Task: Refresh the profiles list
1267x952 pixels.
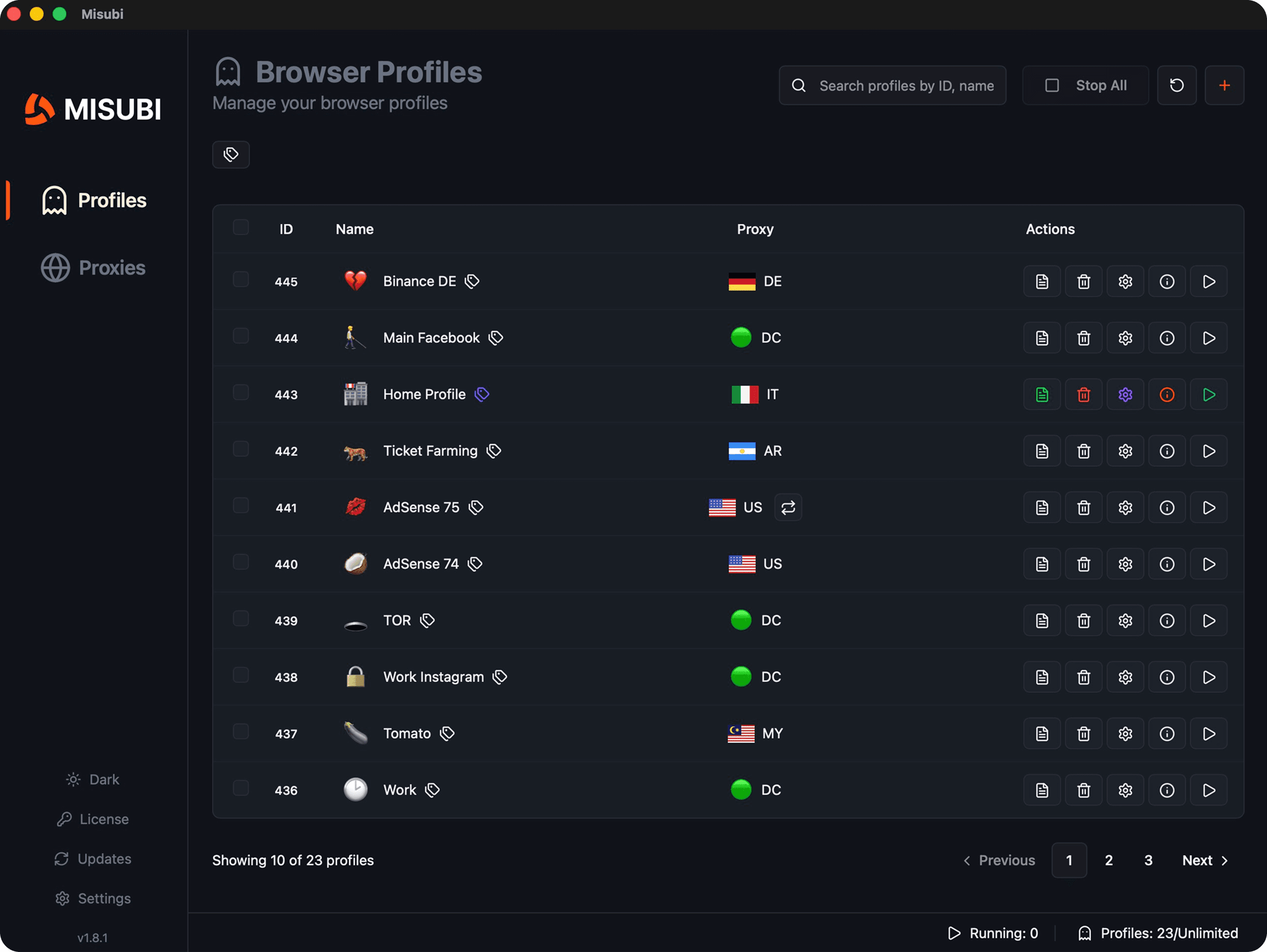Action: point(1177,85)
